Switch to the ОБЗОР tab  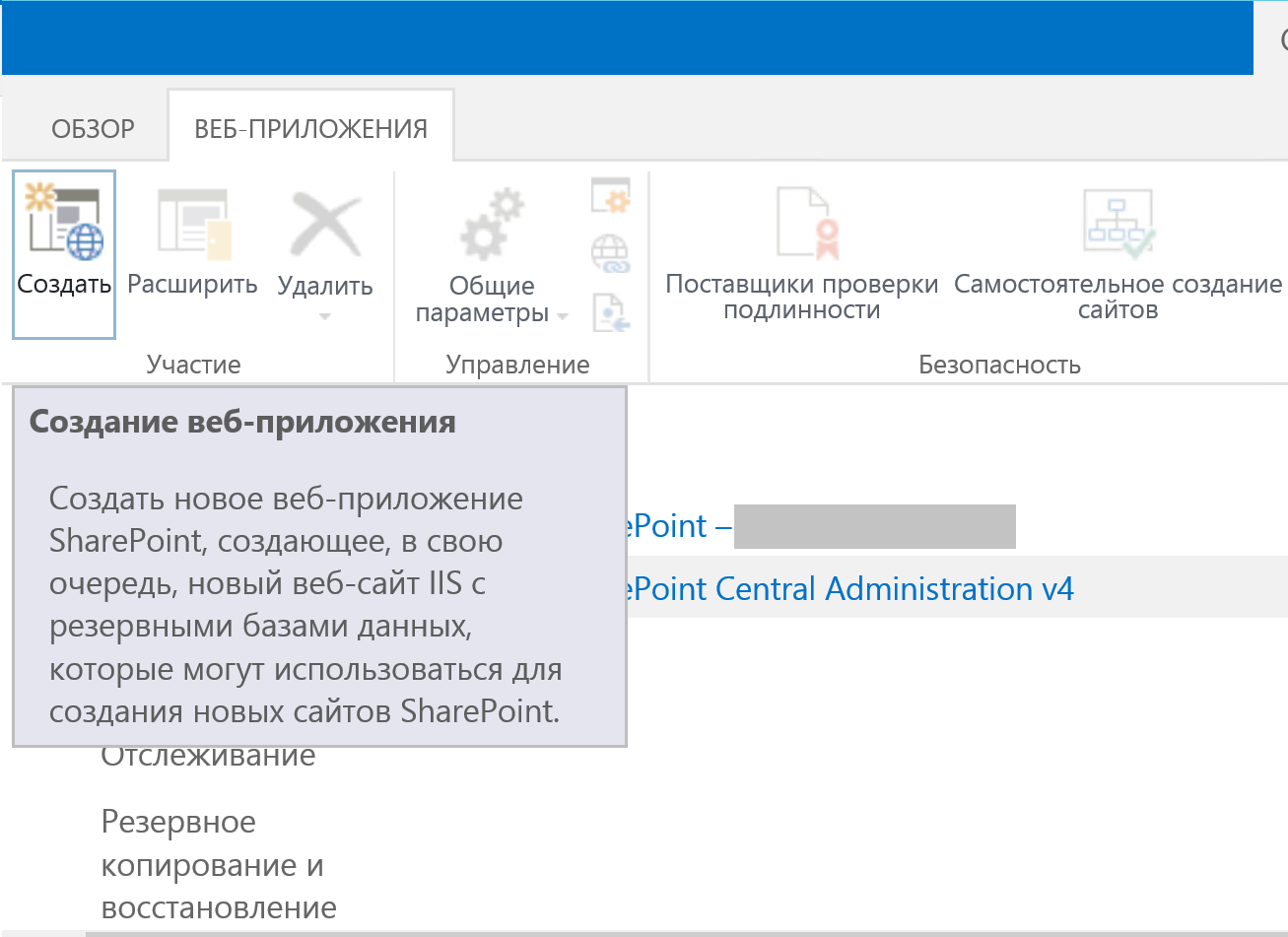click(93, 129)
